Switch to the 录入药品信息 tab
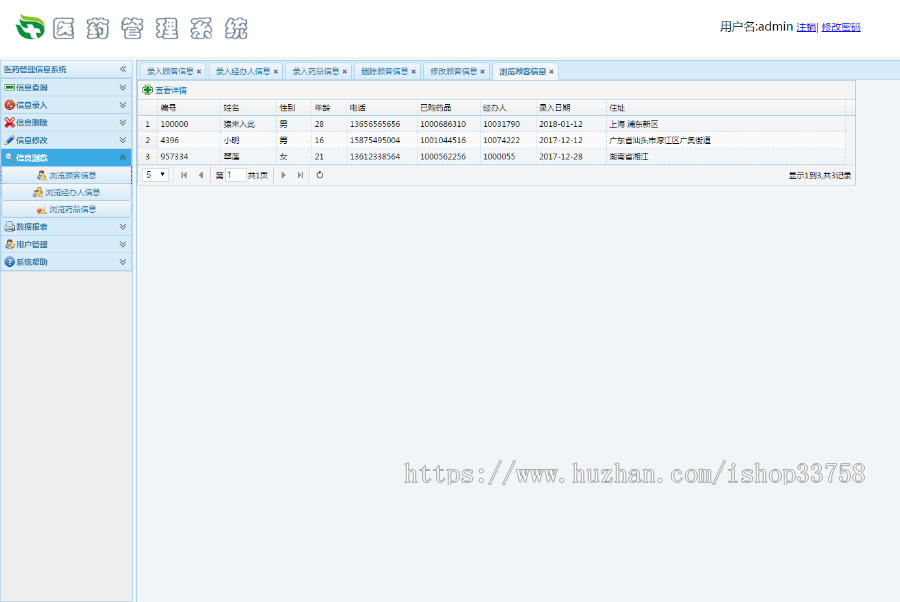900x602 pixels. [x=319, y=71]
